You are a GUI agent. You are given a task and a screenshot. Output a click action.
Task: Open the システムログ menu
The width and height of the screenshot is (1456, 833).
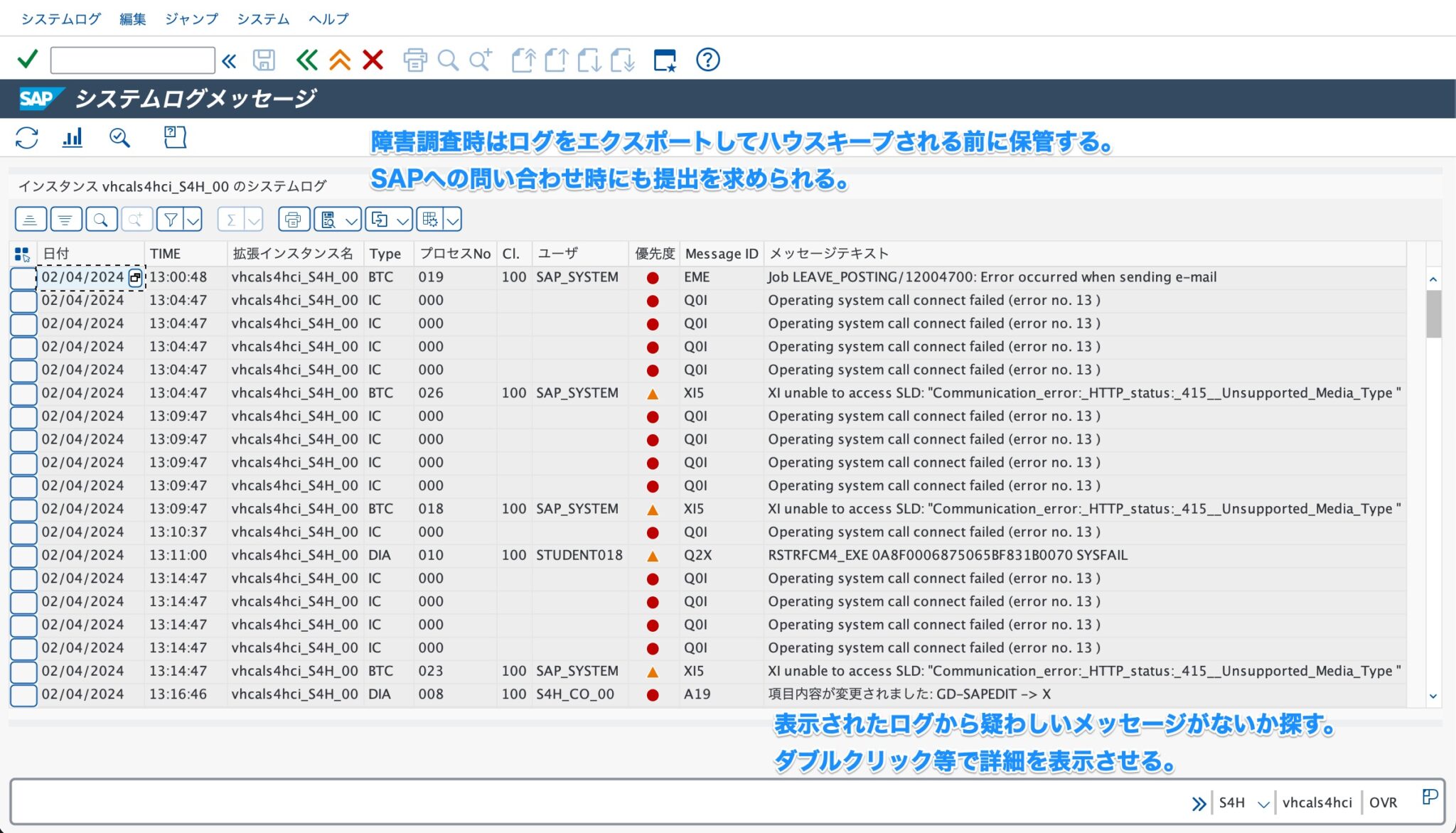pos(60,19)
